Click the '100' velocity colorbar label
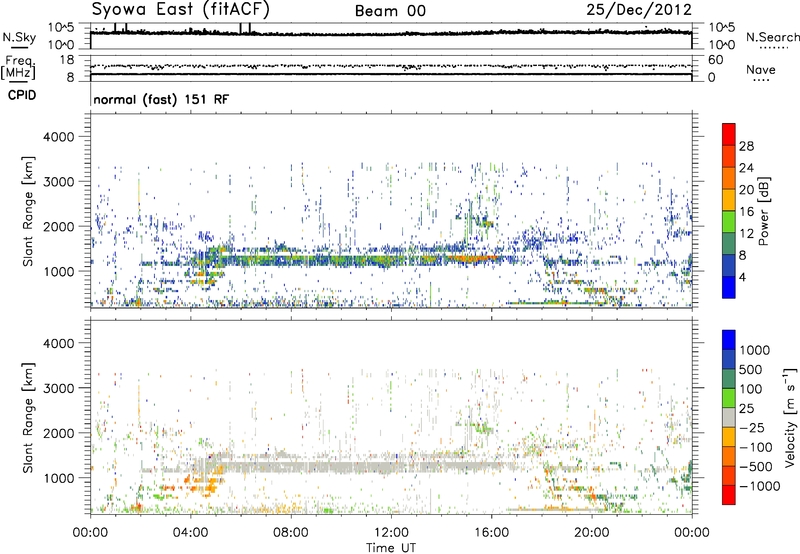The width and height of the screenshot is (800, 554). coord(751,389)
